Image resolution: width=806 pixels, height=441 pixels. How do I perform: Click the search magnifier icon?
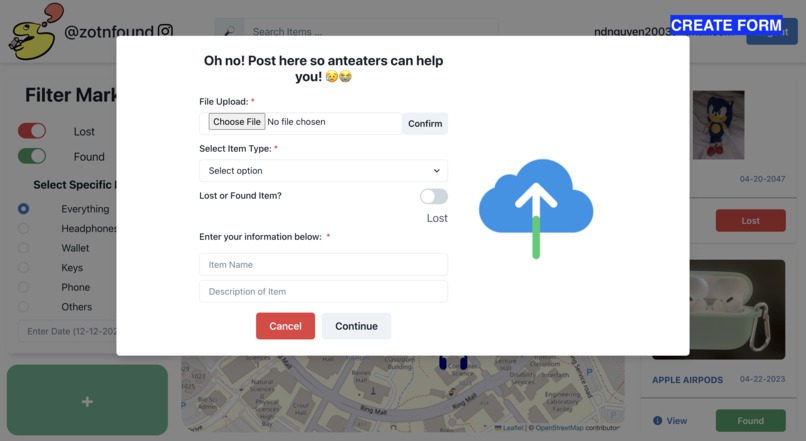coord(229,31)
